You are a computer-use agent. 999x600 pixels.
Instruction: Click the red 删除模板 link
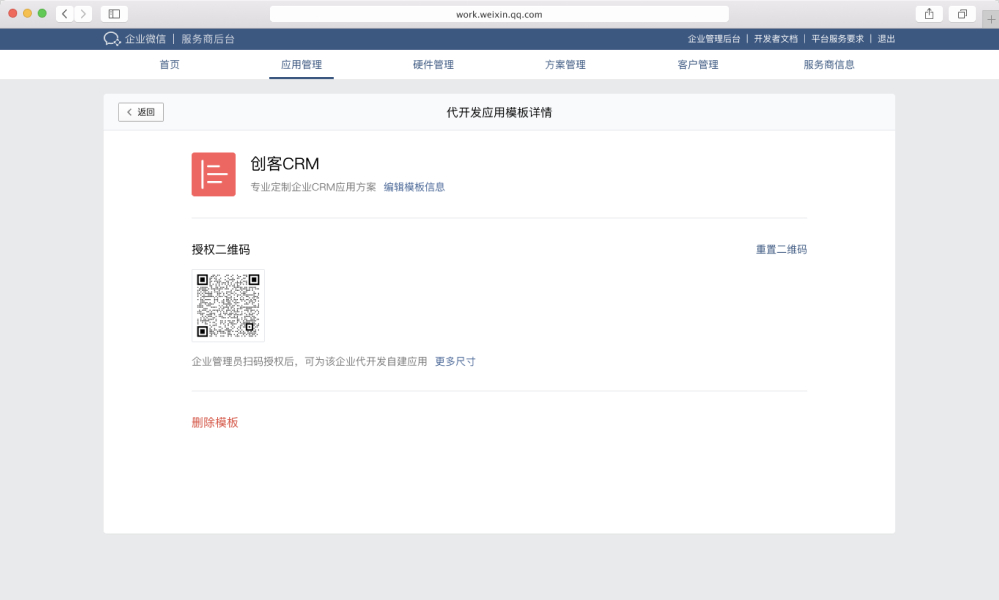215,422
